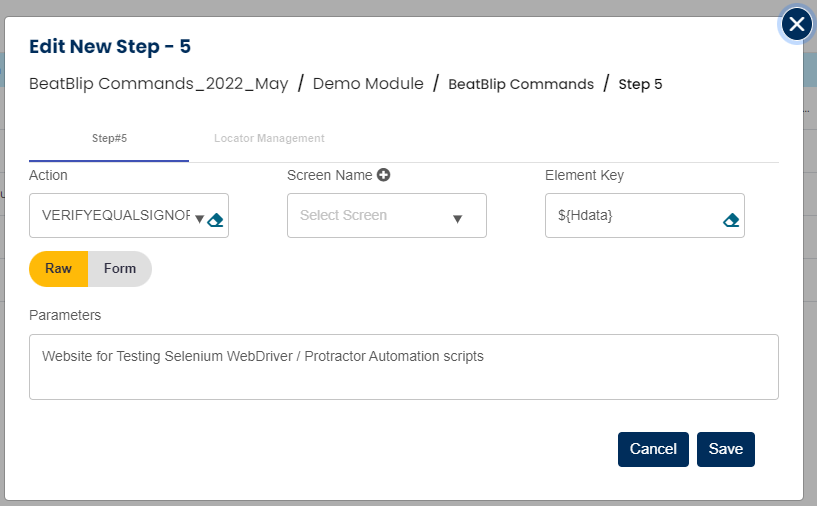Switch to the Locator Management tab
817x506 pixels.
[269, 138]
